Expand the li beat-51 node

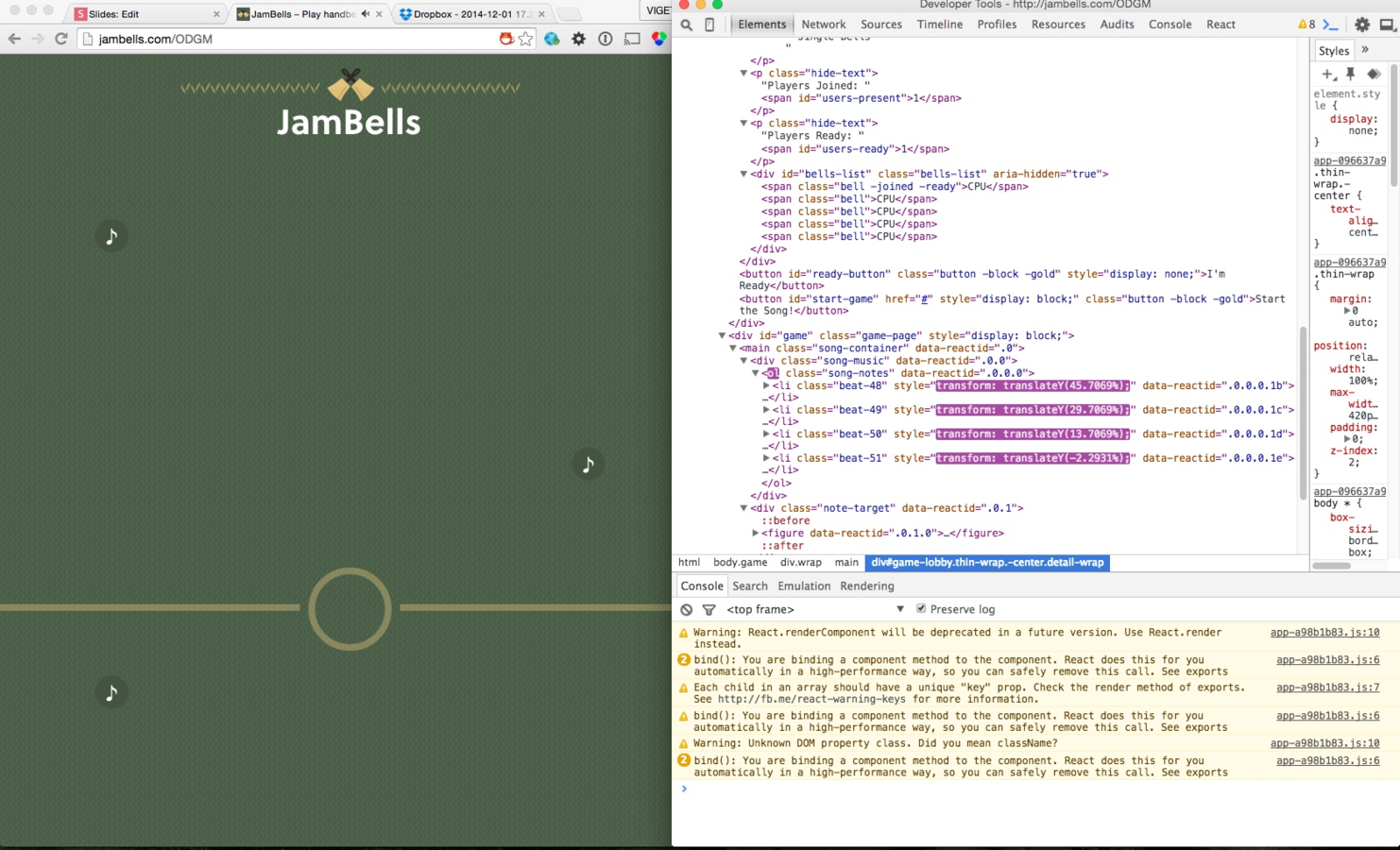766,458
